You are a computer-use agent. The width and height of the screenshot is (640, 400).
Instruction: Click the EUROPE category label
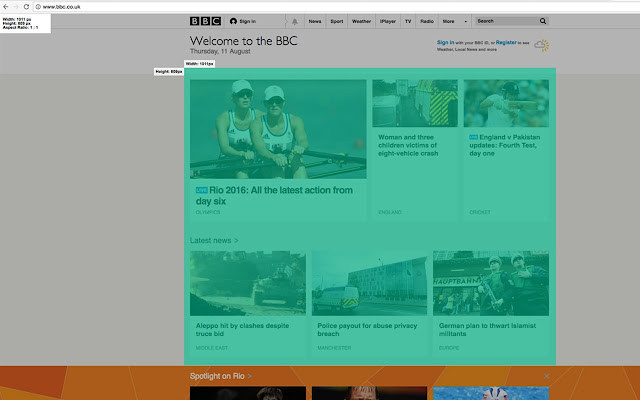click(449, 348)
